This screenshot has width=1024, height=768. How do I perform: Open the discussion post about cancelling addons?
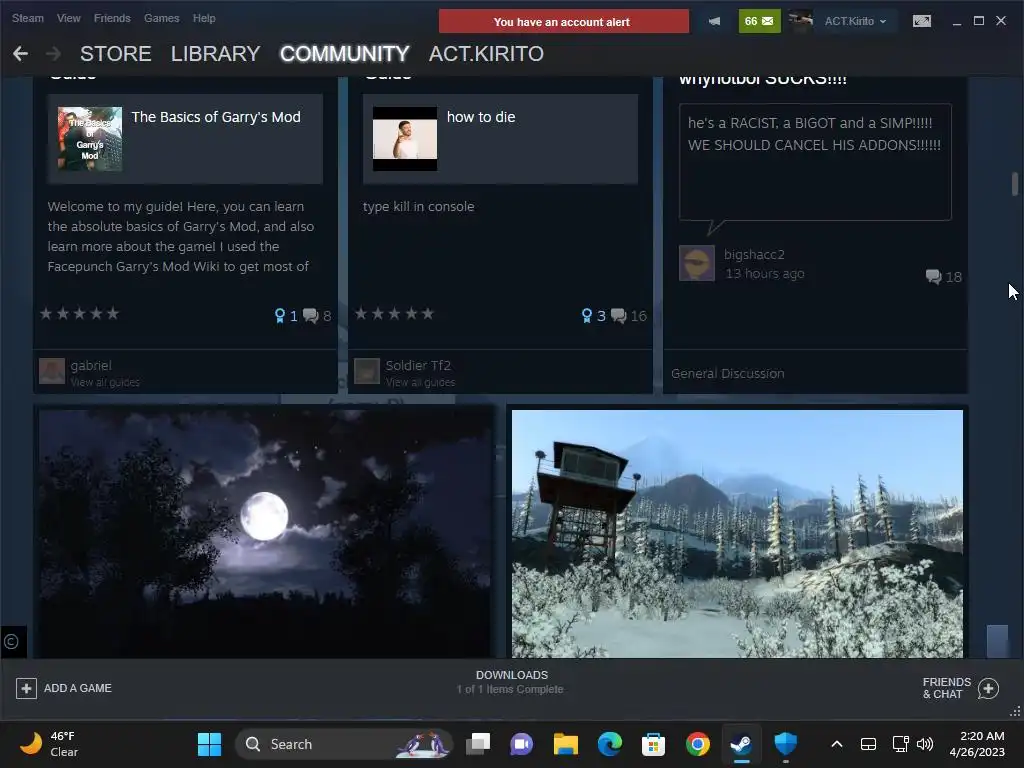815,161
